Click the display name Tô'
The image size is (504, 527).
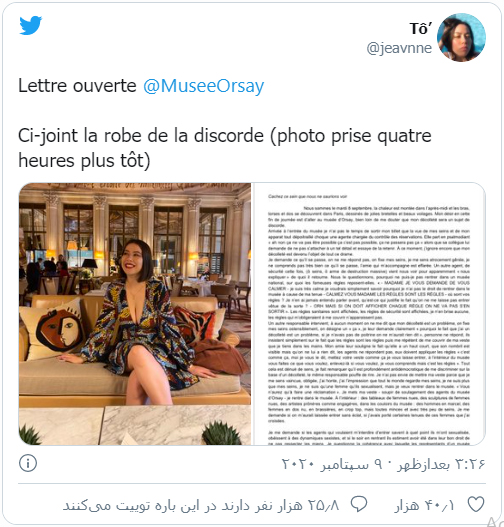click(x=420, y=29)
